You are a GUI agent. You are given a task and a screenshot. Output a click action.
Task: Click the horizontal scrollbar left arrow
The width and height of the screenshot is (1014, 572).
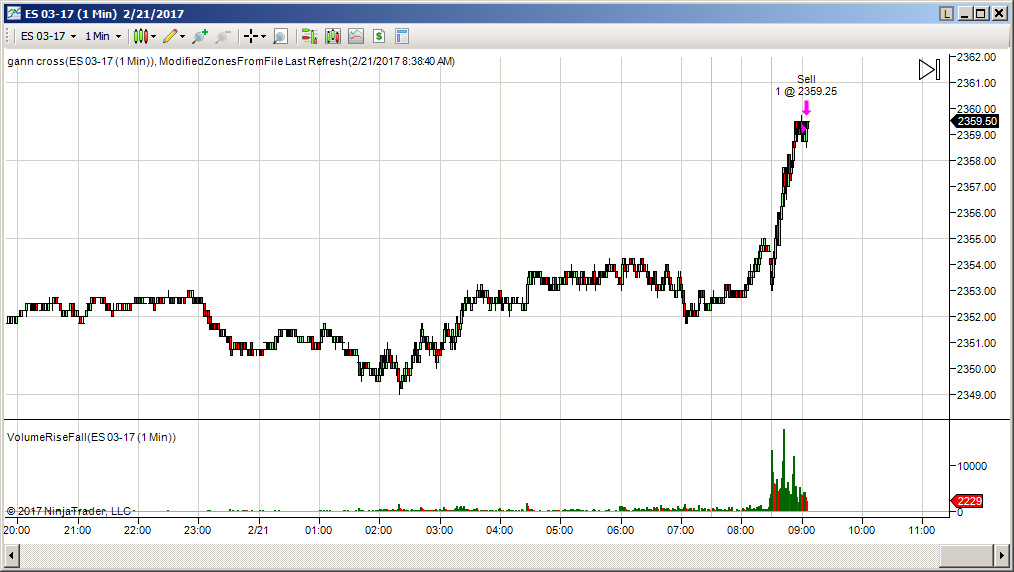point(12,556)
